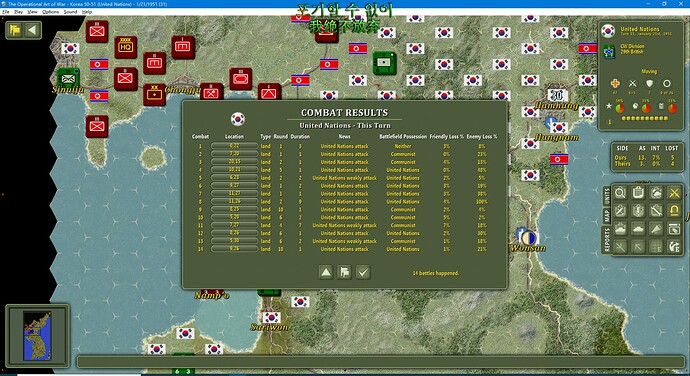Image resolution: width=690 pixels, height=376 pixels.
Task: Click the location button for combat 1
Action: 234,146
